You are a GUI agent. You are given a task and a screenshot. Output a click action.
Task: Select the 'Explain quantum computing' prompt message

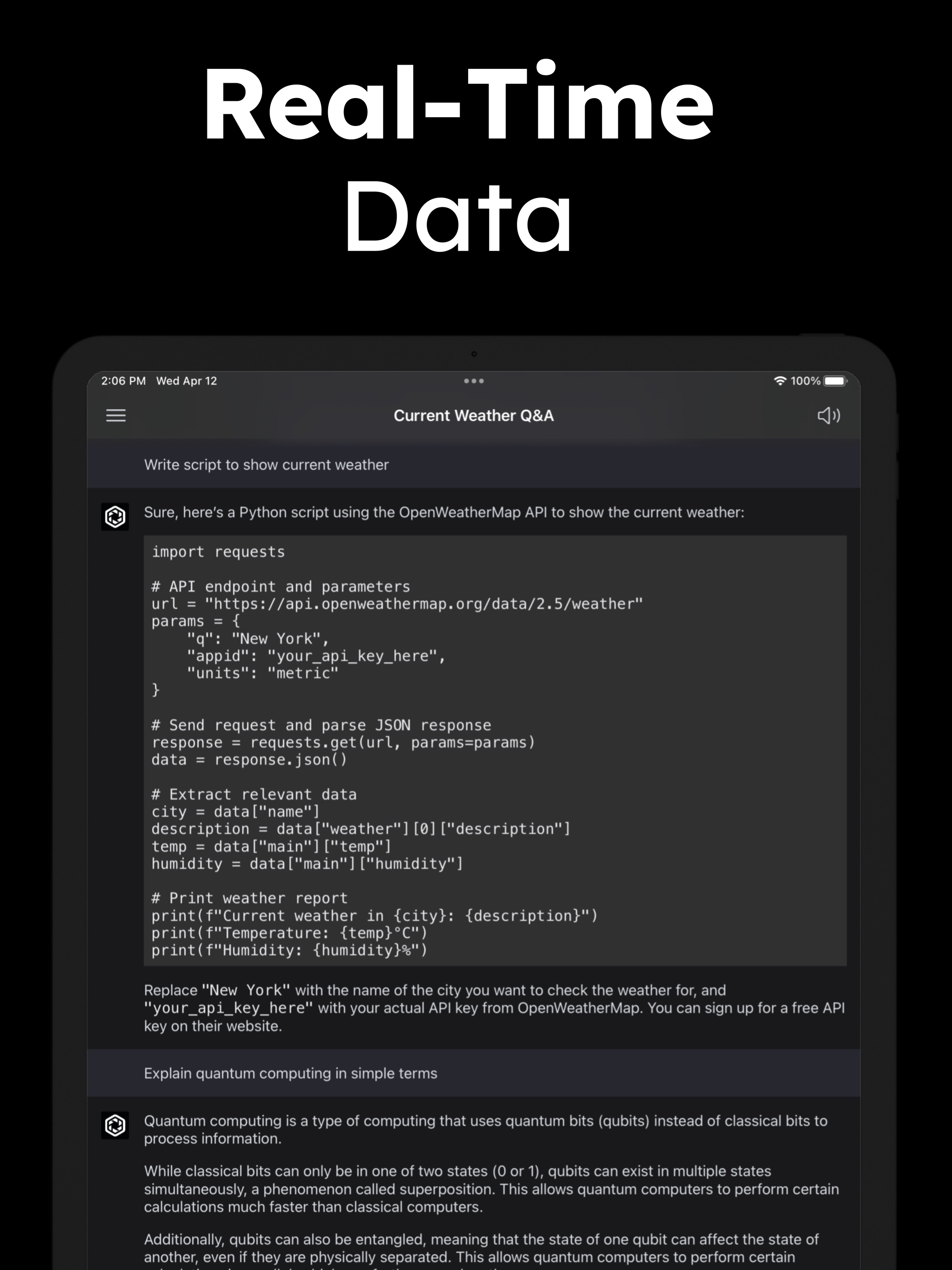click(291, 1073)
